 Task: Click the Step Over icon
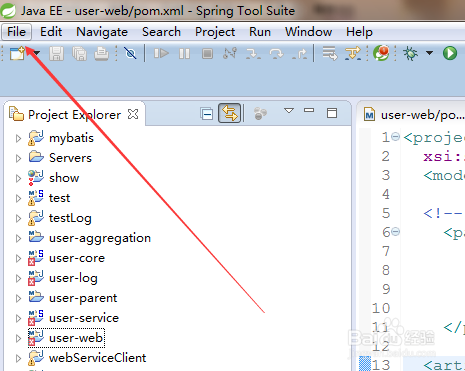[x=276, y=53]
